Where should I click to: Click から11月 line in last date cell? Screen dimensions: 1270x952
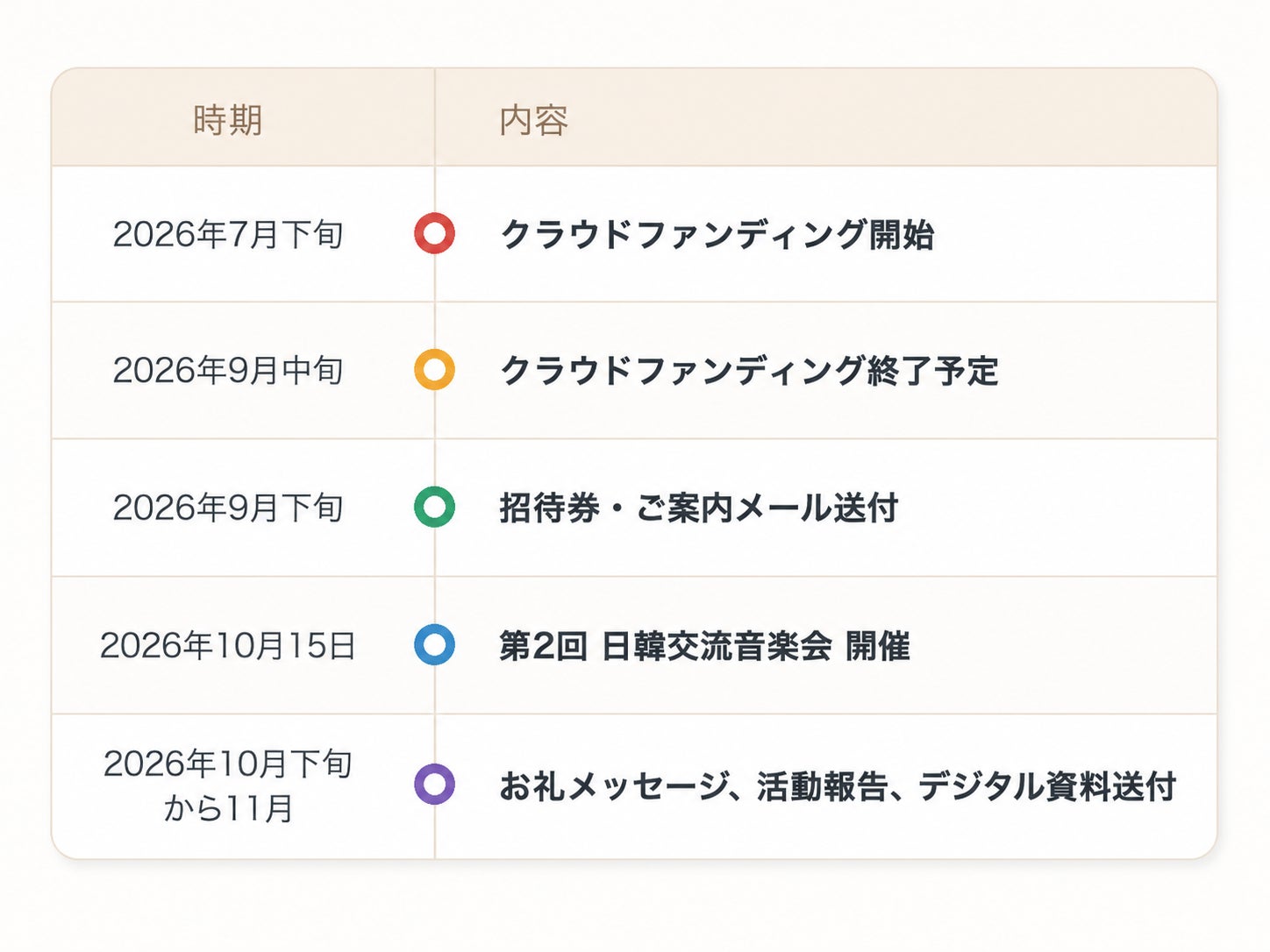[x=228, y=807]
